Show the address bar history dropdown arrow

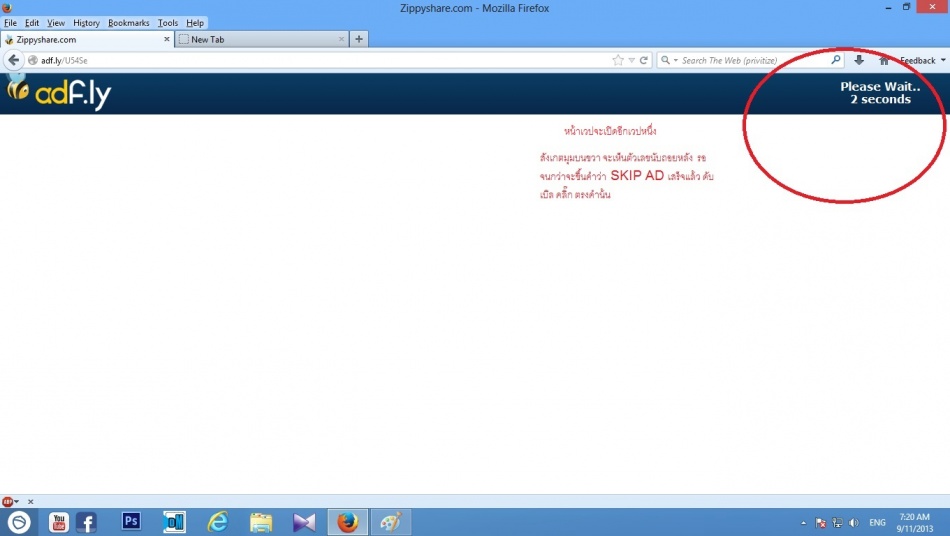tap(631, 60)
